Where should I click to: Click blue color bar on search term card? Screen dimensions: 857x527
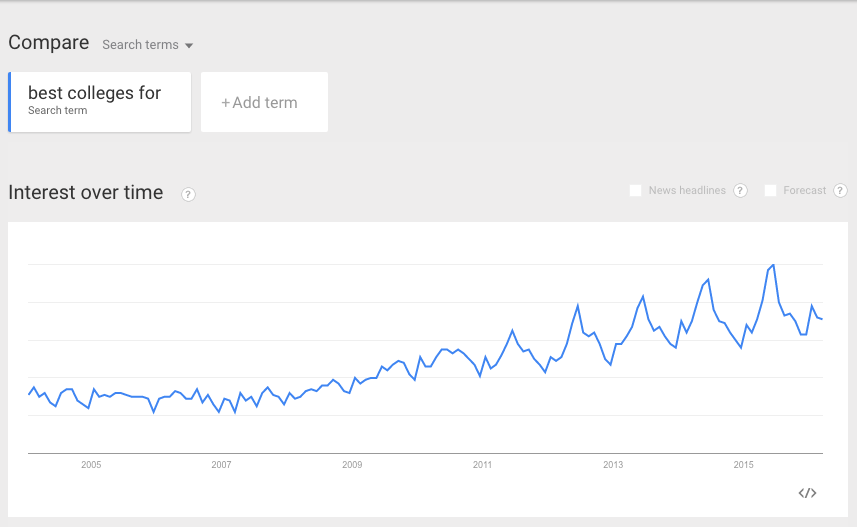tap(9, 102)
